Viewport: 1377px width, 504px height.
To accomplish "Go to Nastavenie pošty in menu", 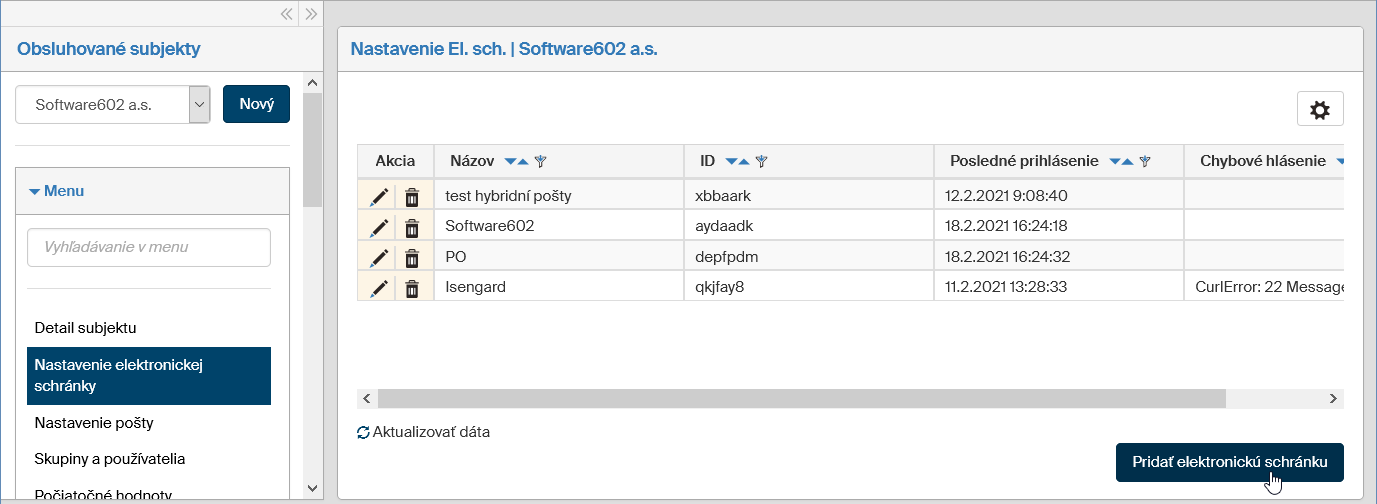I will (94, 422).
